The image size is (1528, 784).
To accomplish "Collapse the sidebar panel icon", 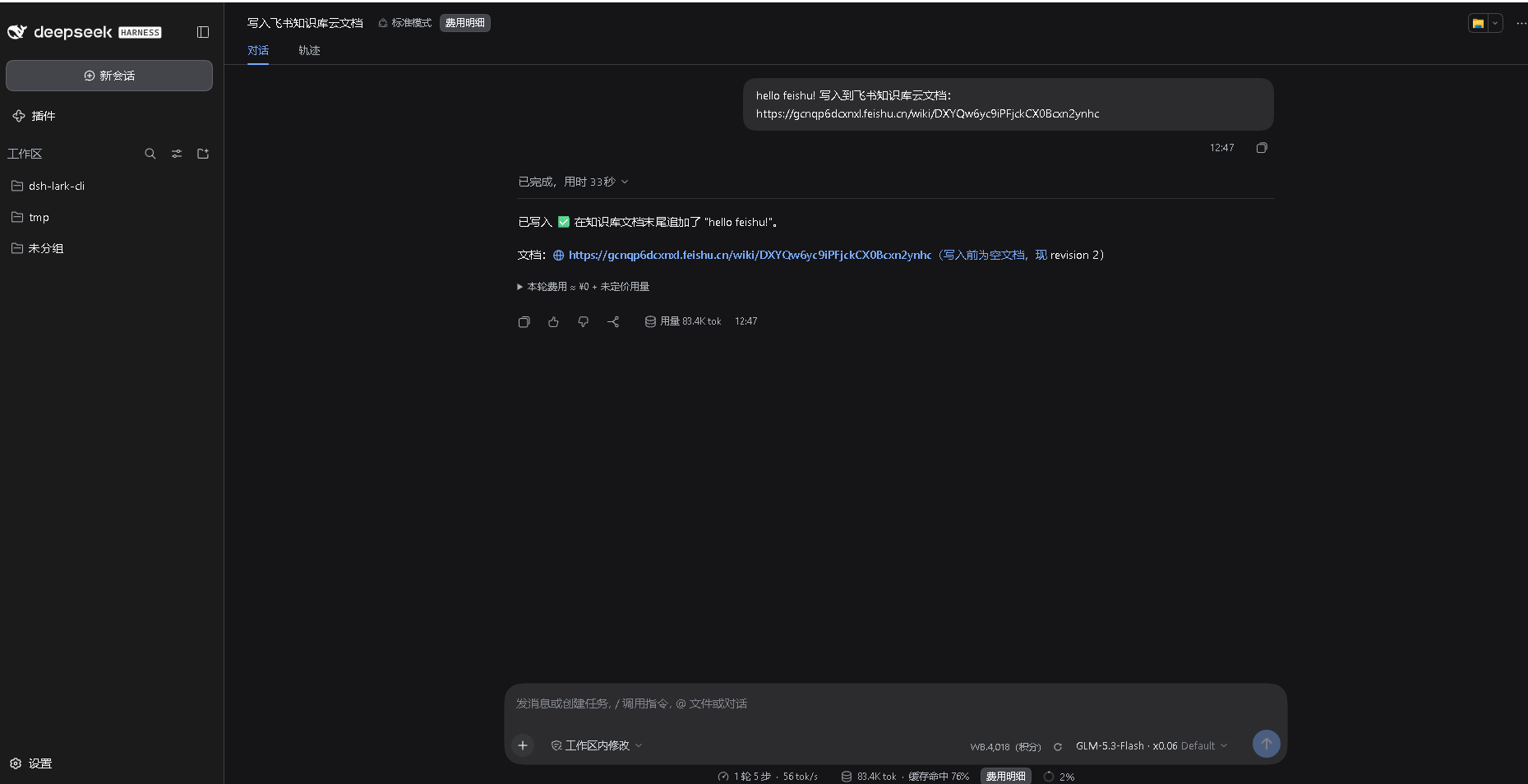I will pos(203,32).
